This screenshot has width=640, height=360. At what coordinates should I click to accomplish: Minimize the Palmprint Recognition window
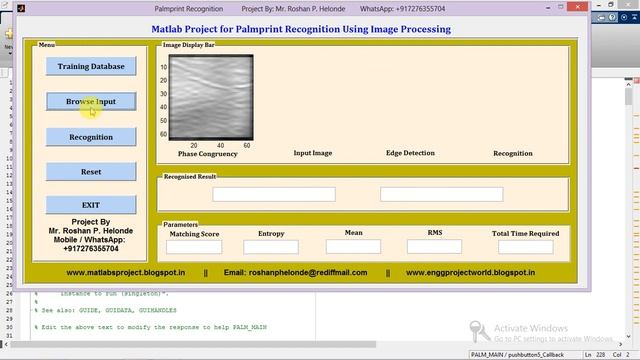(x=548, y=7)
